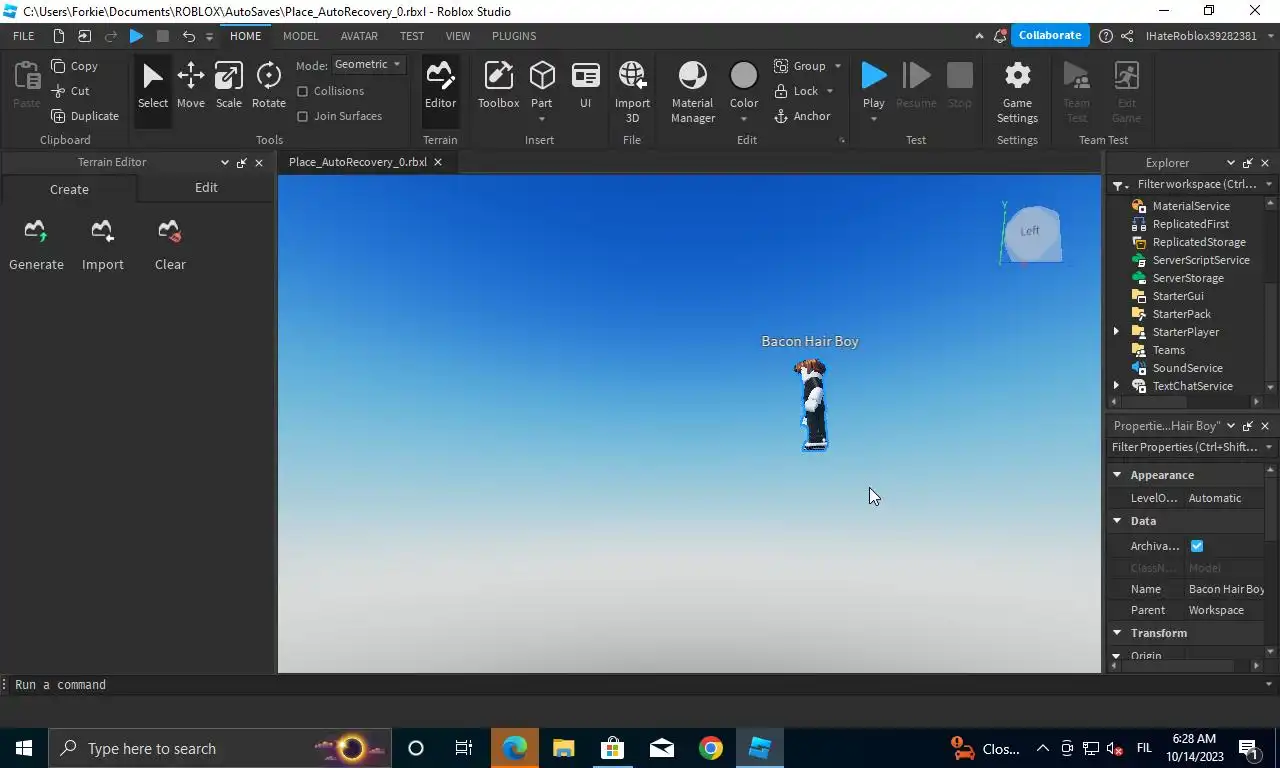Toggle the Join Surfaces checkbox
The width and height of the screenshot is (1280, 768).
coord(302,116)
